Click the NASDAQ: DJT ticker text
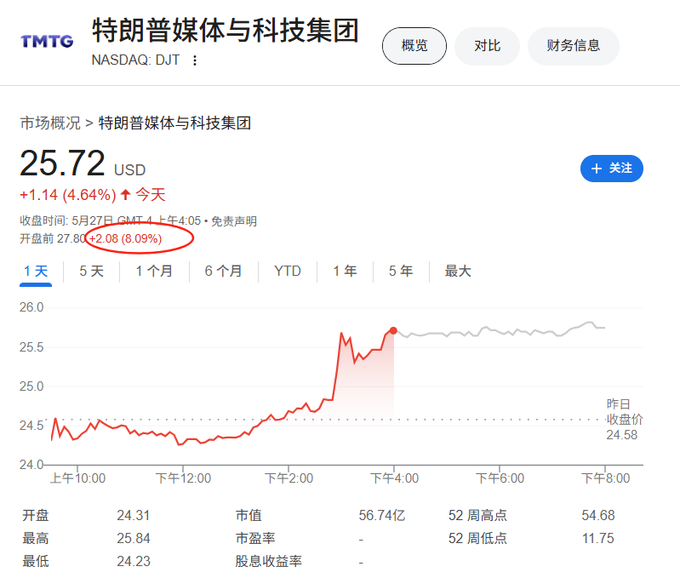This screenshot has height=578, width=680. coord(135,60)
